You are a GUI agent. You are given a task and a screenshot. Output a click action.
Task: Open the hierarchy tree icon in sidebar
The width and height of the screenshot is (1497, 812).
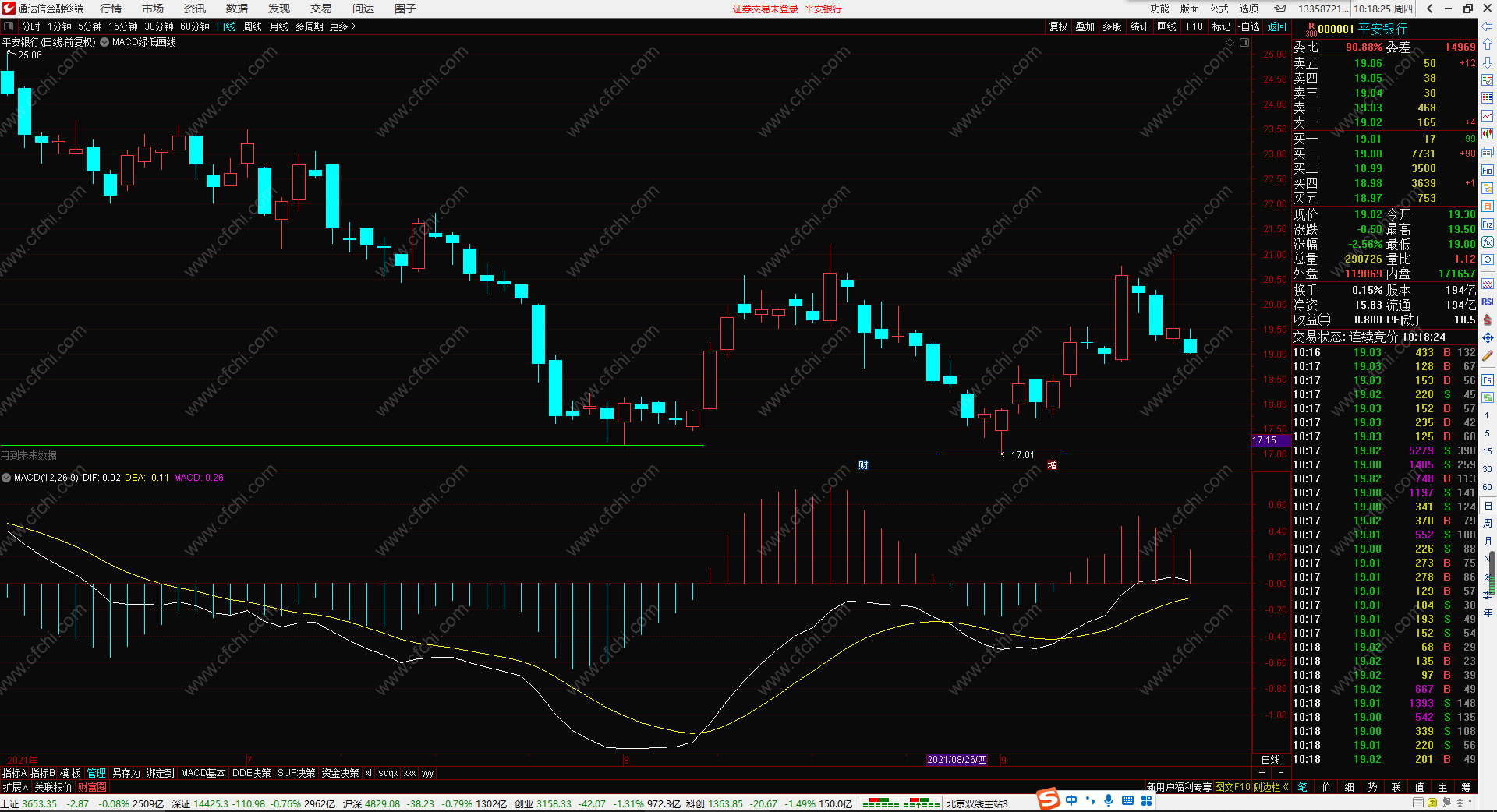(x=1488, y=189)
